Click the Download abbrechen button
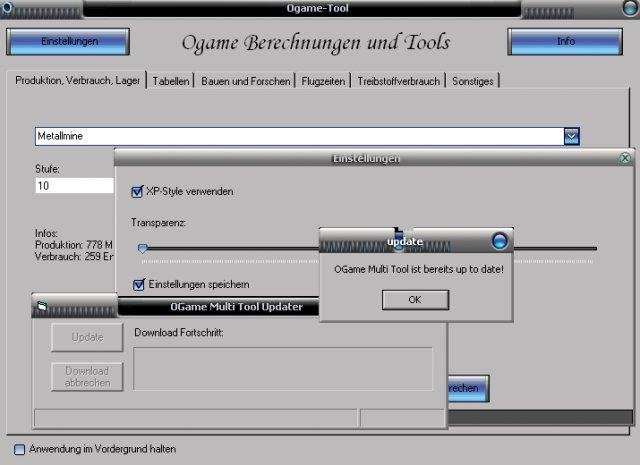Image resolution: width=640 pixels, height=465 pixels. [87, 377]
